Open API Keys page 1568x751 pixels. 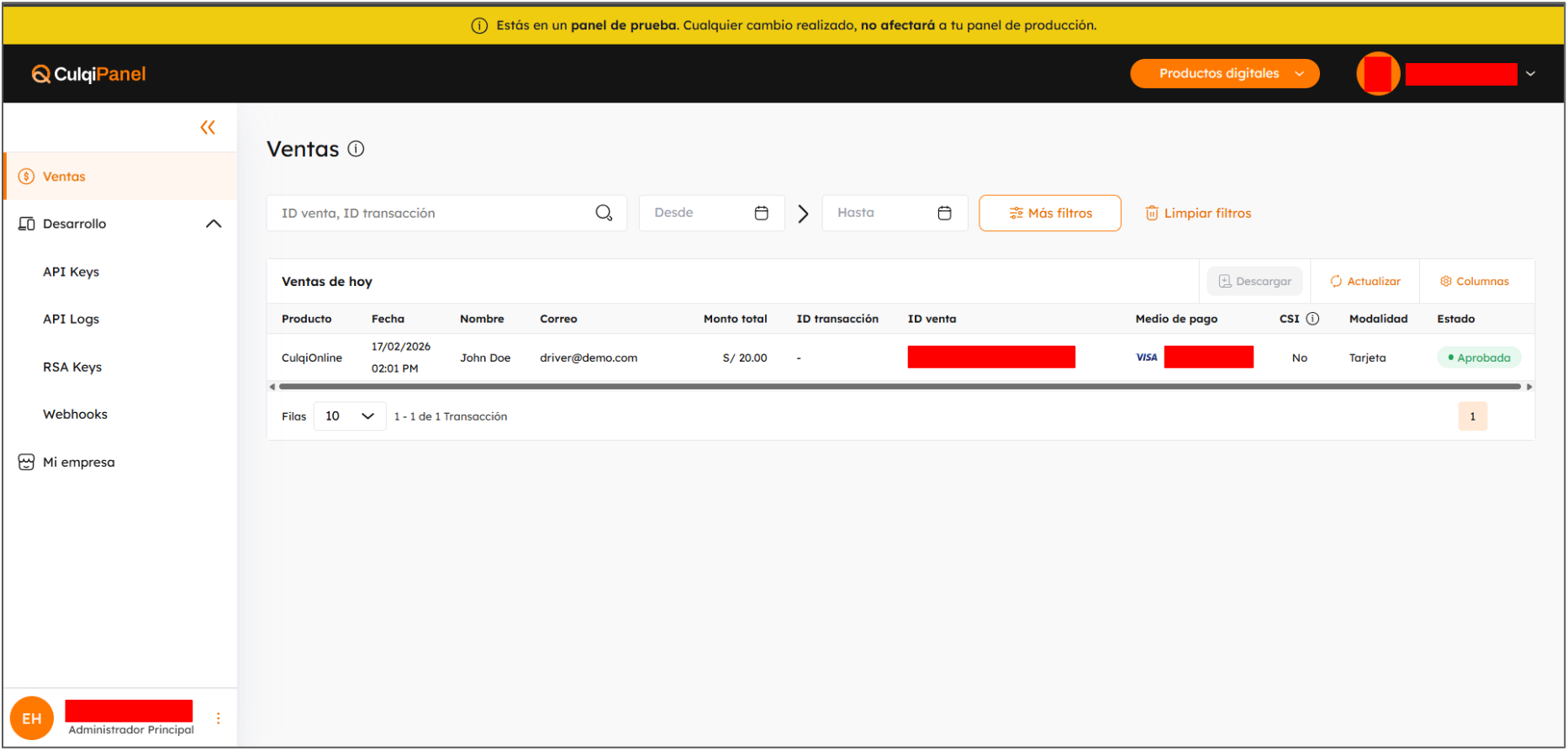[71, 272]
